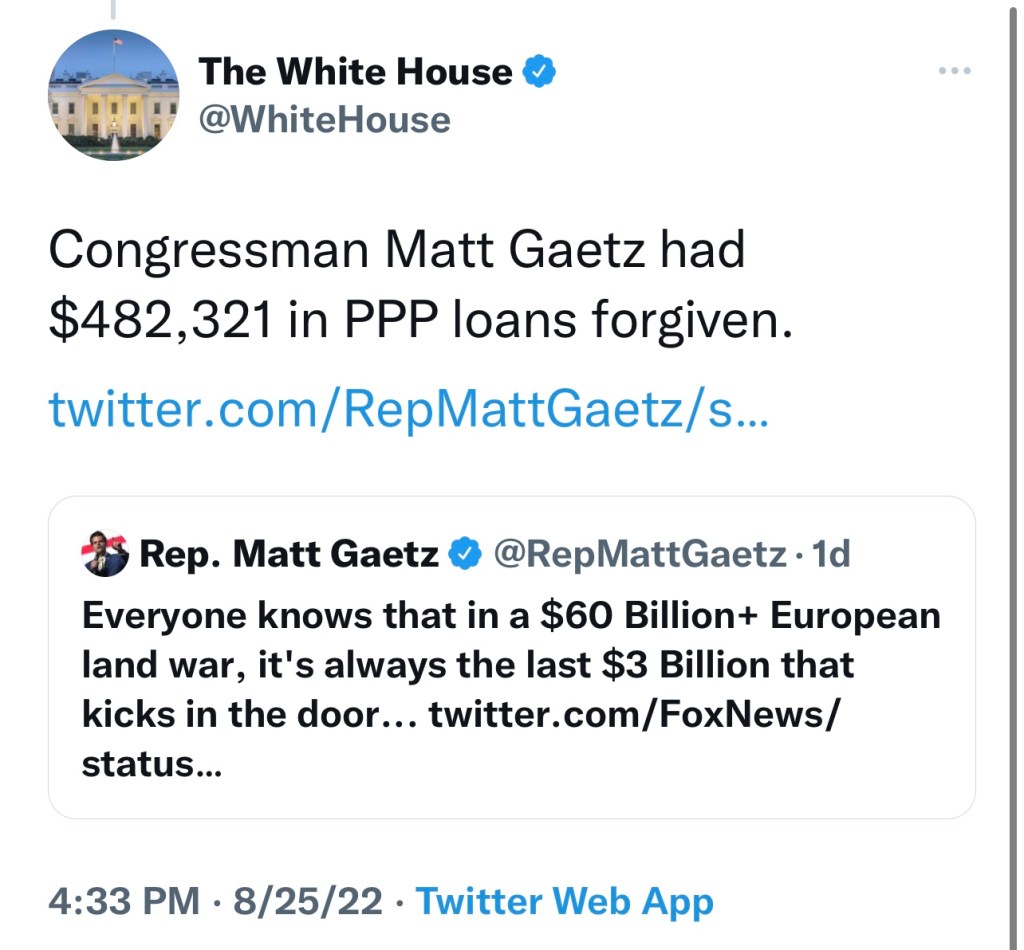Click the White House verified badge

coord(540,72)
